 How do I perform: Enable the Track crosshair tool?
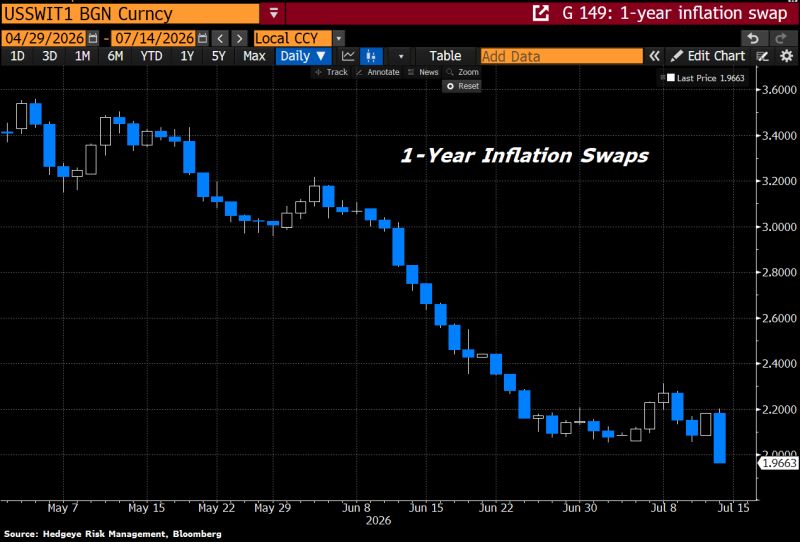[x=331, y=72]
